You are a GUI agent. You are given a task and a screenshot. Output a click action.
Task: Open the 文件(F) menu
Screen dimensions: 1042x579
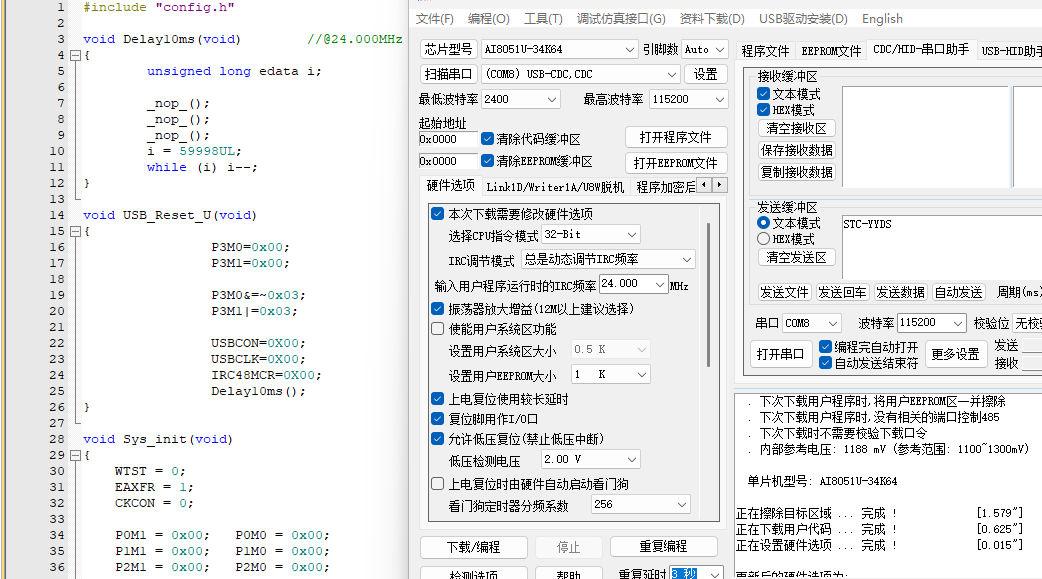pos(435,19)
